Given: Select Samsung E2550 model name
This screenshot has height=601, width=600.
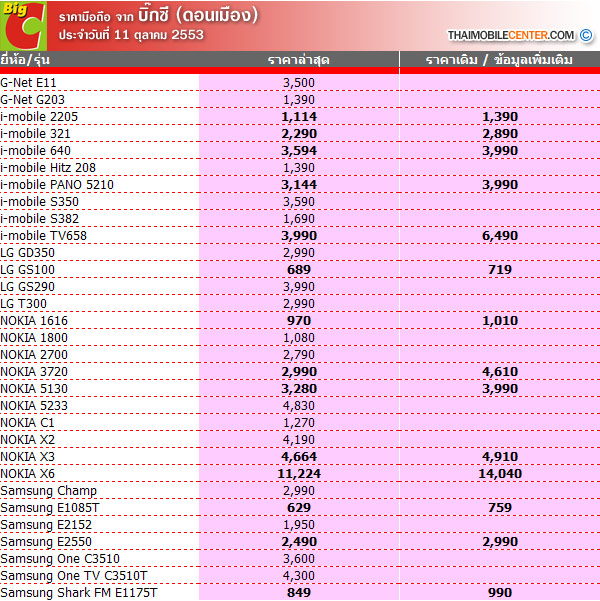Looking at the screenshot, I should coord(46,542).
